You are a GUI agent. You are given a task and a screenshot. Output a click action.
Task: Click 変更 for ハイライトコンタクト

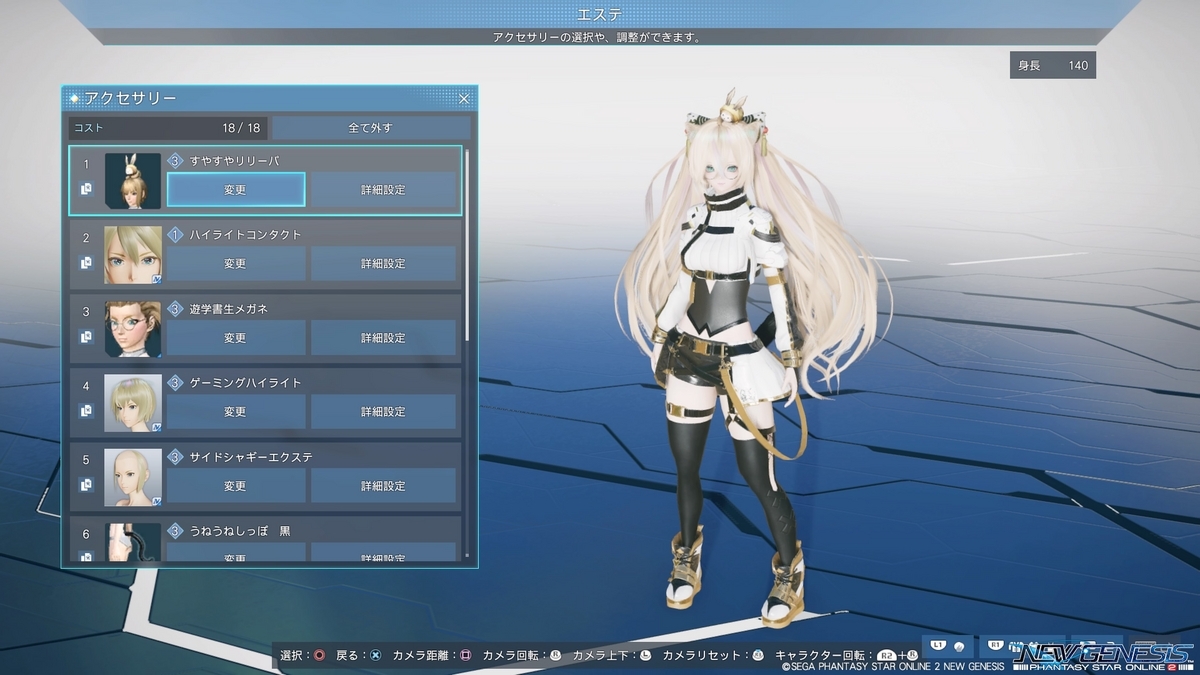(235, 263)
